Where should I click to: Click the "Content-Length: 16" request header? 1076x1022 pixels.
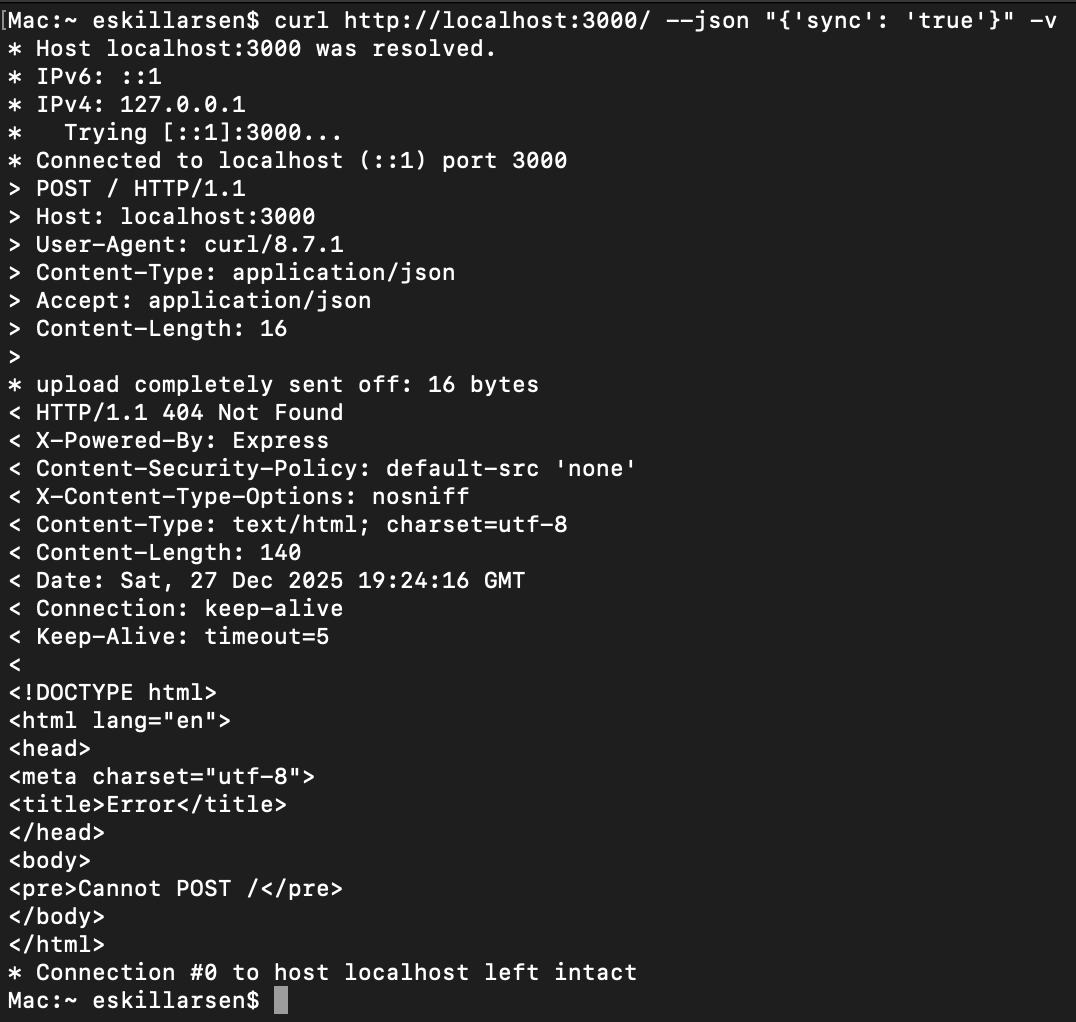point(161,328)
